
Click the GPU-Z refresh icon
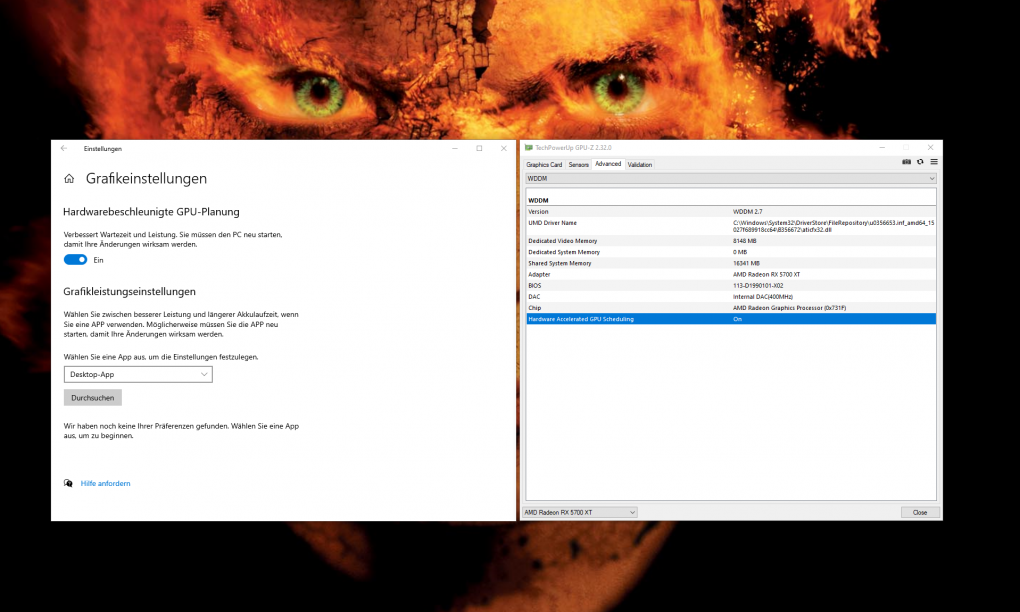coord(920,162)
